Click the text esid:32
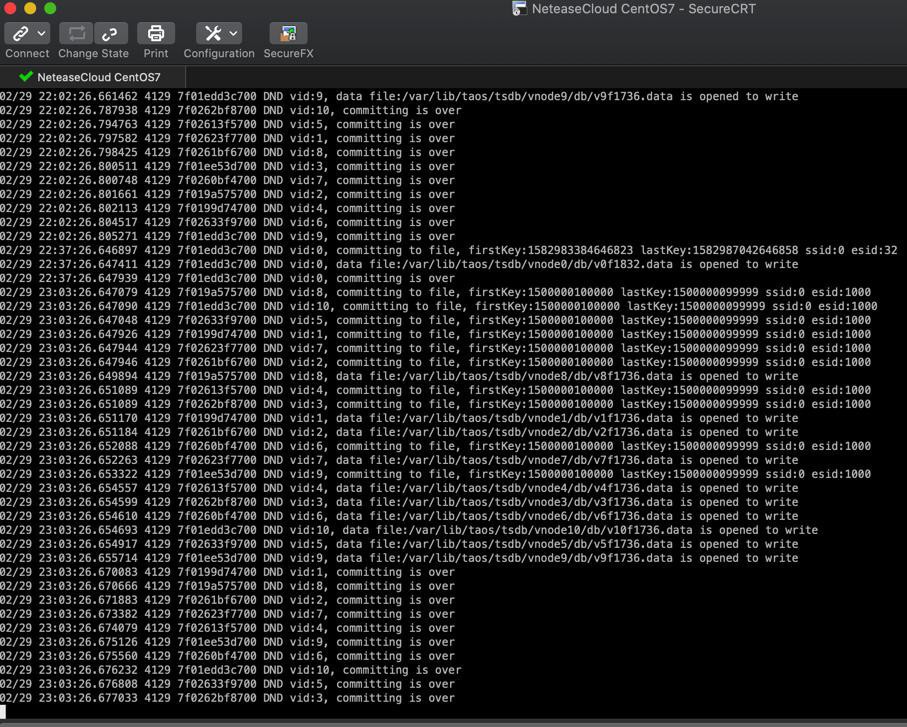The image size is (907, 727). click(874, 250)
